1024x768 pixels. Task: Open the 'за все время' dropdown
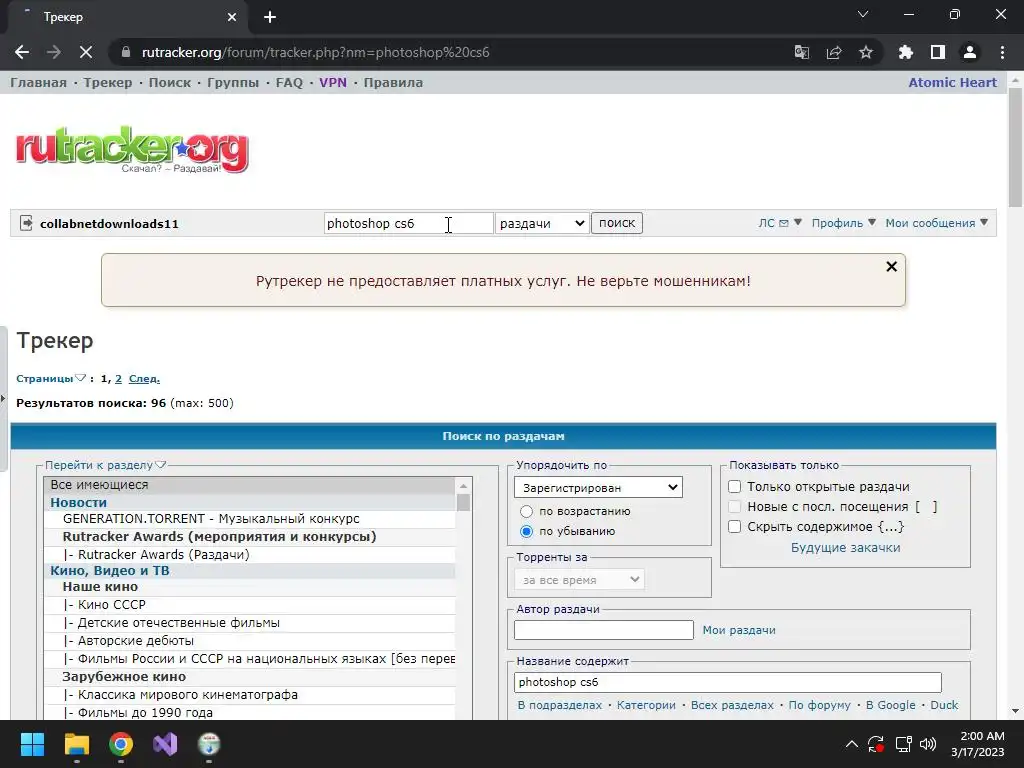579,579
